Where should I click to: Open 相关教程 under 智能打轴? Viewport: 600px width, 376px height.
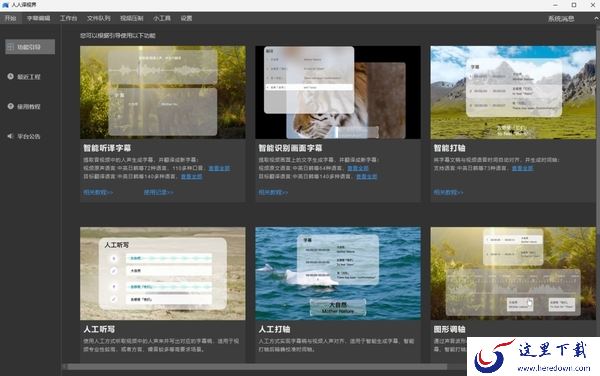click(448, 192)
